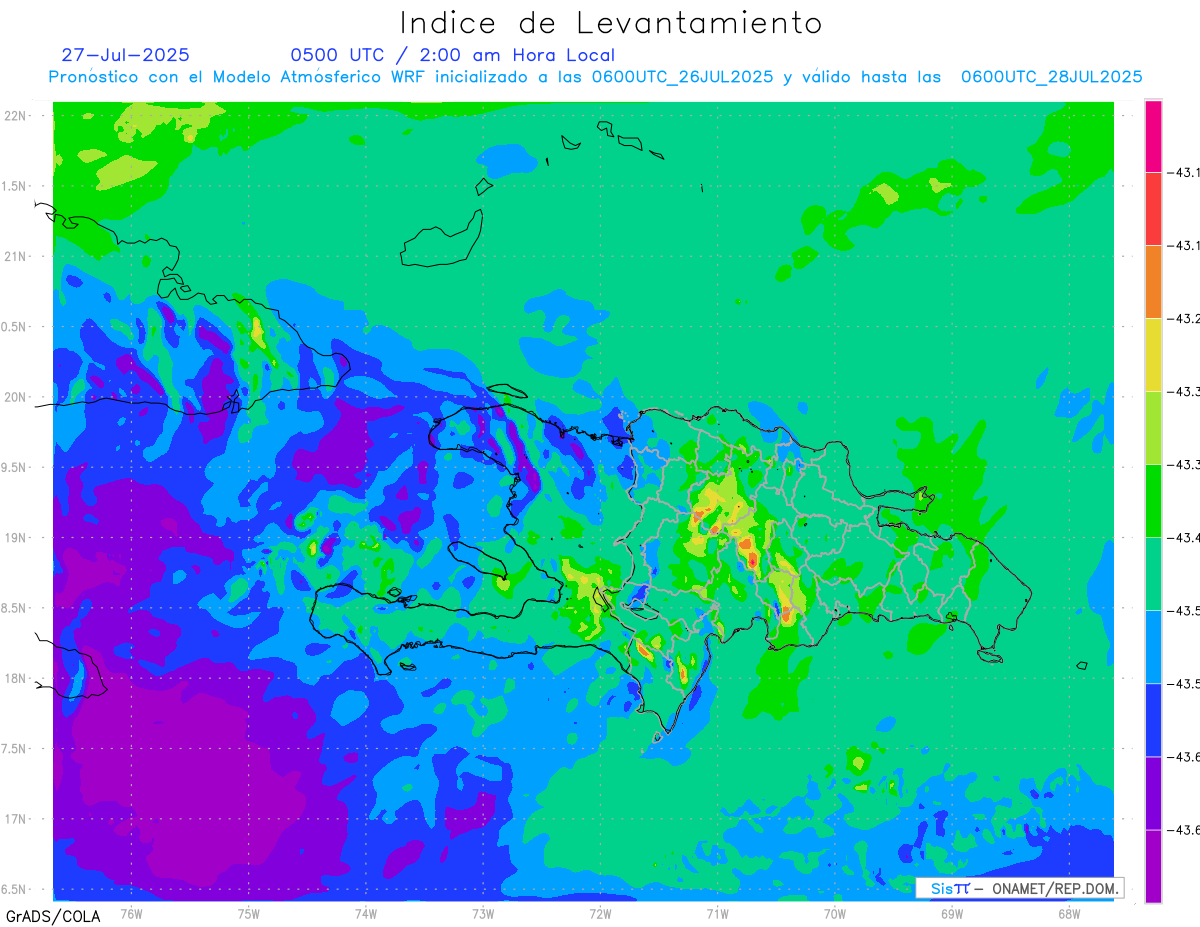Screen dimensions: 1200x927
Task: Click the dark blue color bar segment
Action: [1153, 720]
